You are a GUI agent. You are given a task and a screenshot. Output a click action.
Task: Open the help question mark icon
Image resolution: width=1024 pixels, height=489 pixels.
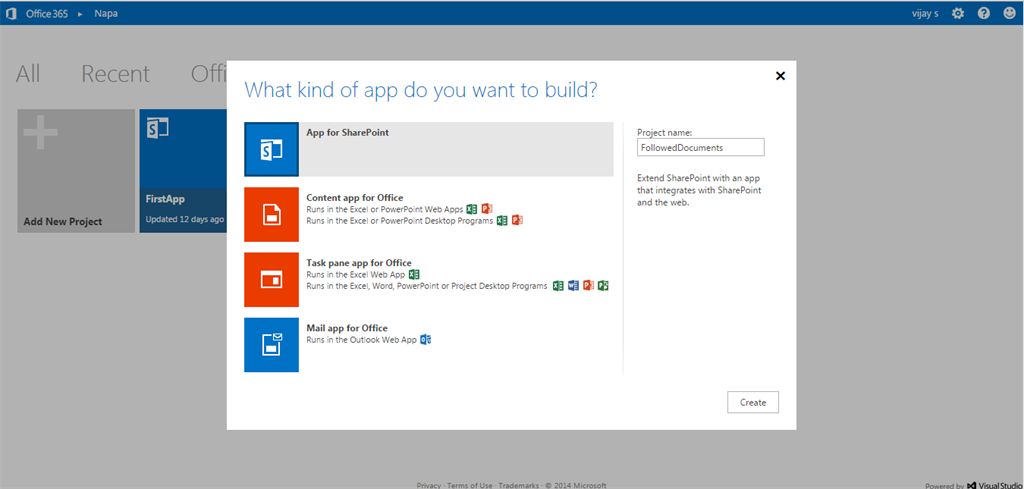tap(984, 13)
